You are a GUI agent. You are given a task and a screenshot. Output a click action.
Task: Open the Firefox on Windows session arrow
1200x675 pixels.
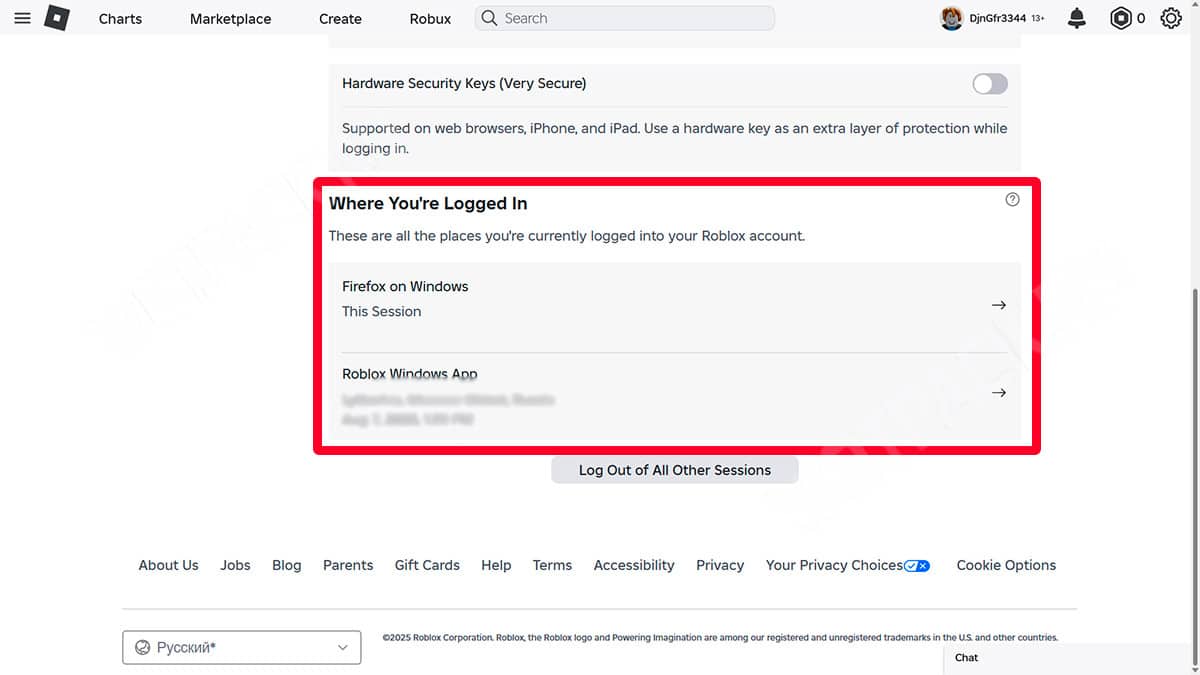[998, 305]
